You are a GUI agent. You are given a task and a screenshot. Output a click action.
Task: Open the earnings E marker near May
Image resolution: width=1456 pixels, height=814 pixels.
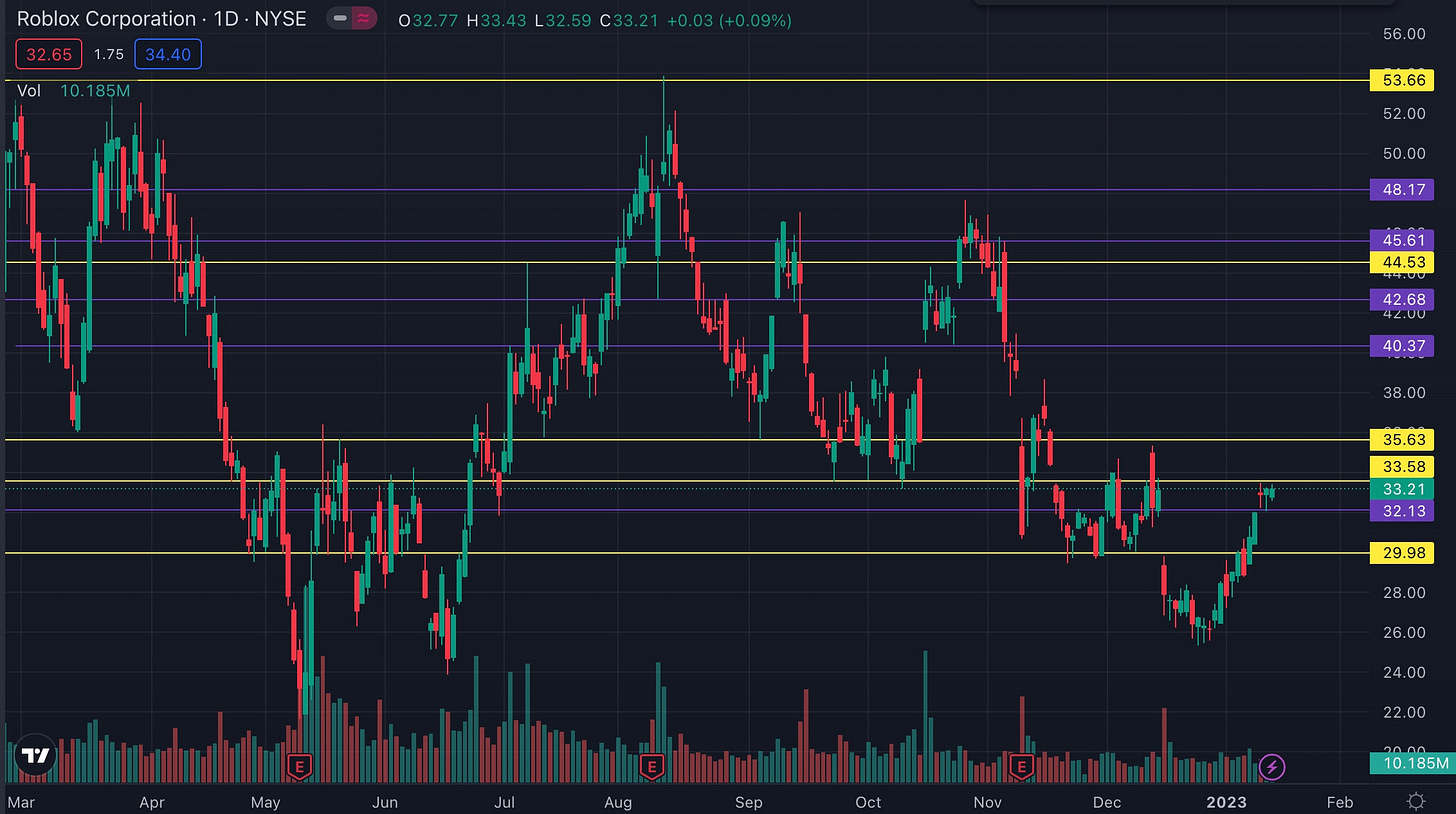pos(299,767)
